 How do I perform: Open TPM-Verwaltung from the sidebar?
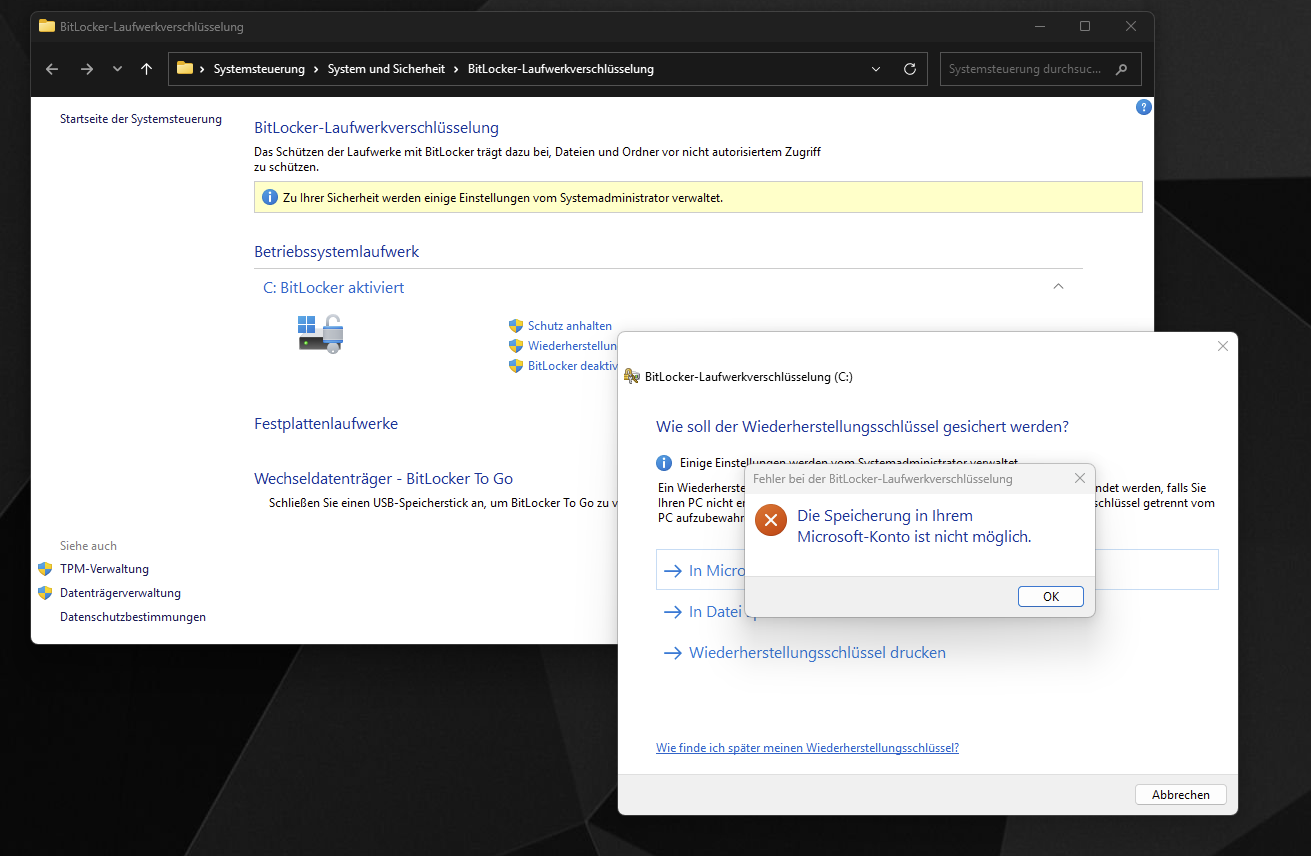coord(104,569)
